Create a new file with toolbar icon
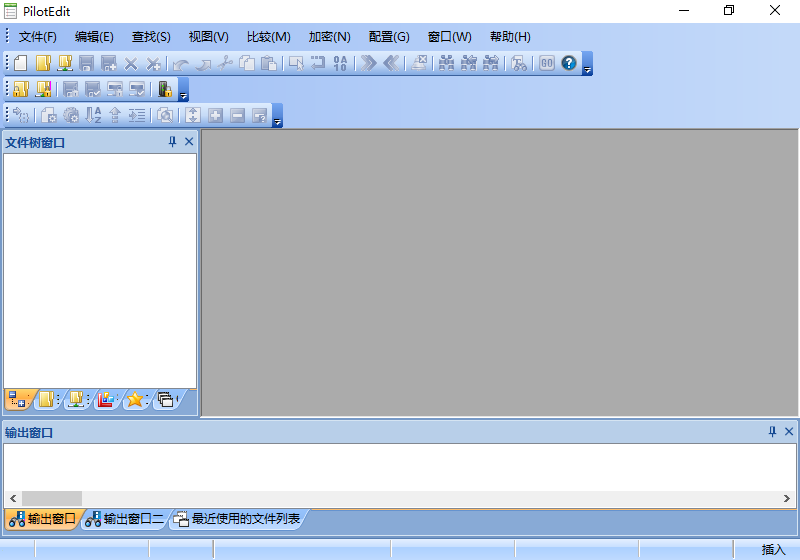The image size is (800, 560). click(20, 63)
